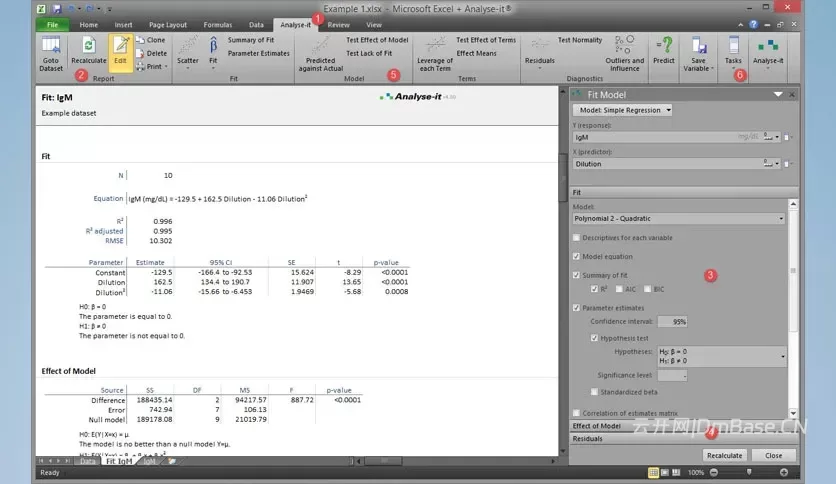This screenshot has width=836, height=484.
Task: Click Outliers and Influence icon
Action: point(624,54)
